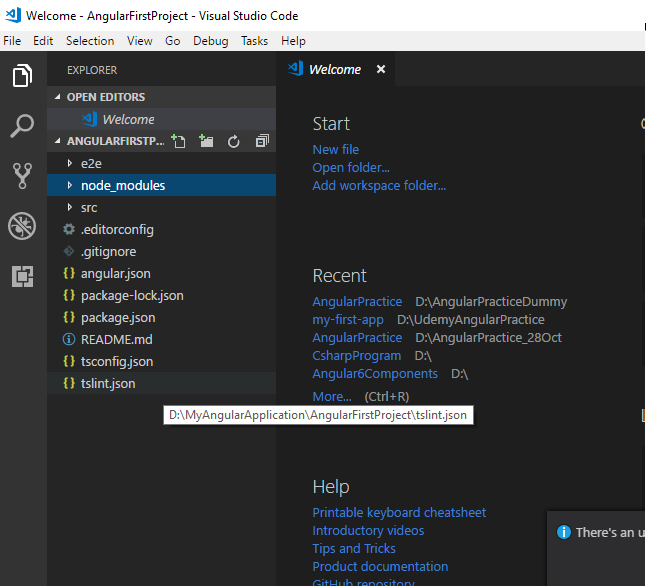
Task: Click the Collapse All folders icon
Action: pyautogui.click(x=262, y=141)
